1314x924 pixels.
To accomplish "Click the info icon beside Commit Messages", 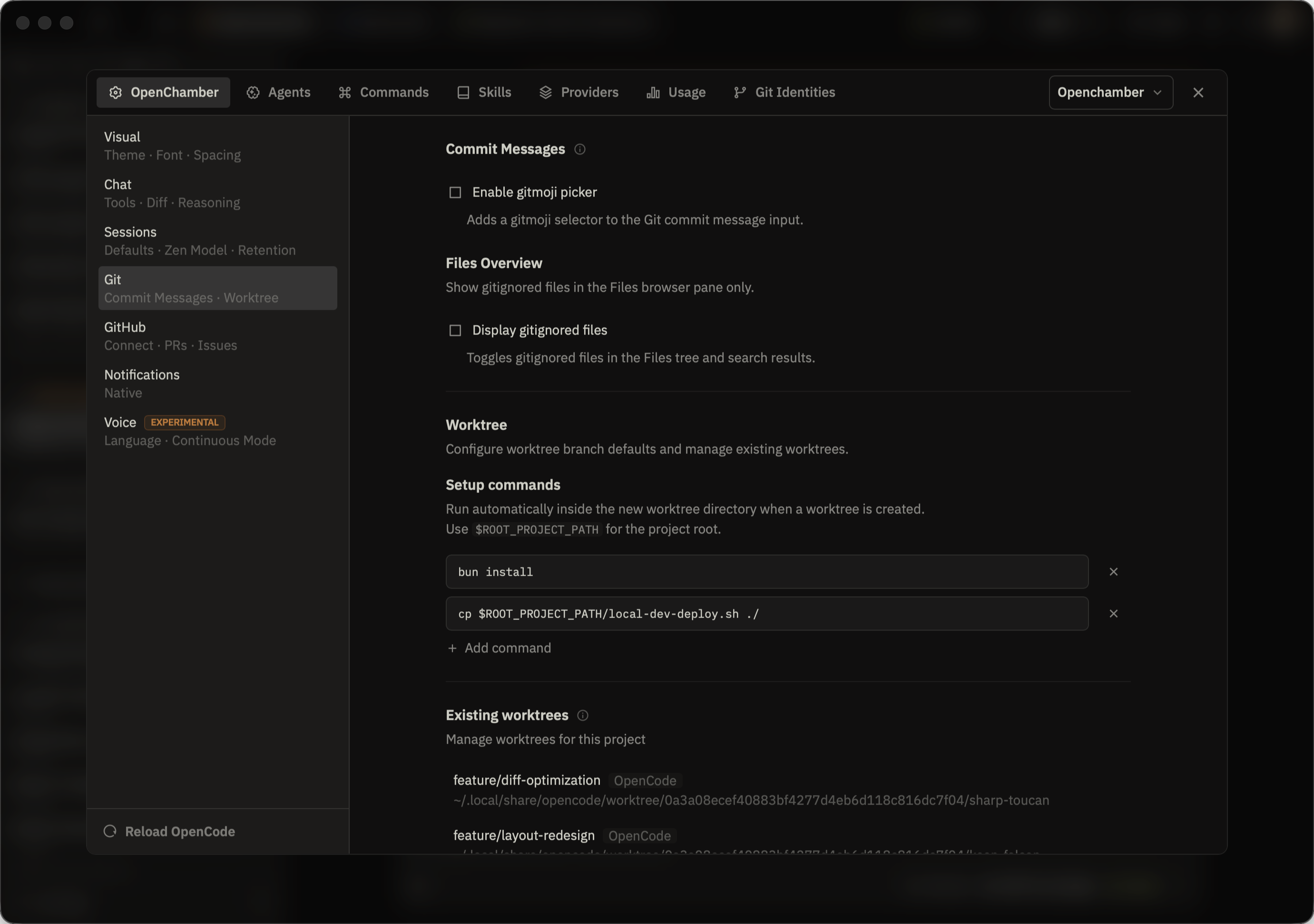I will tap(580, 149).
